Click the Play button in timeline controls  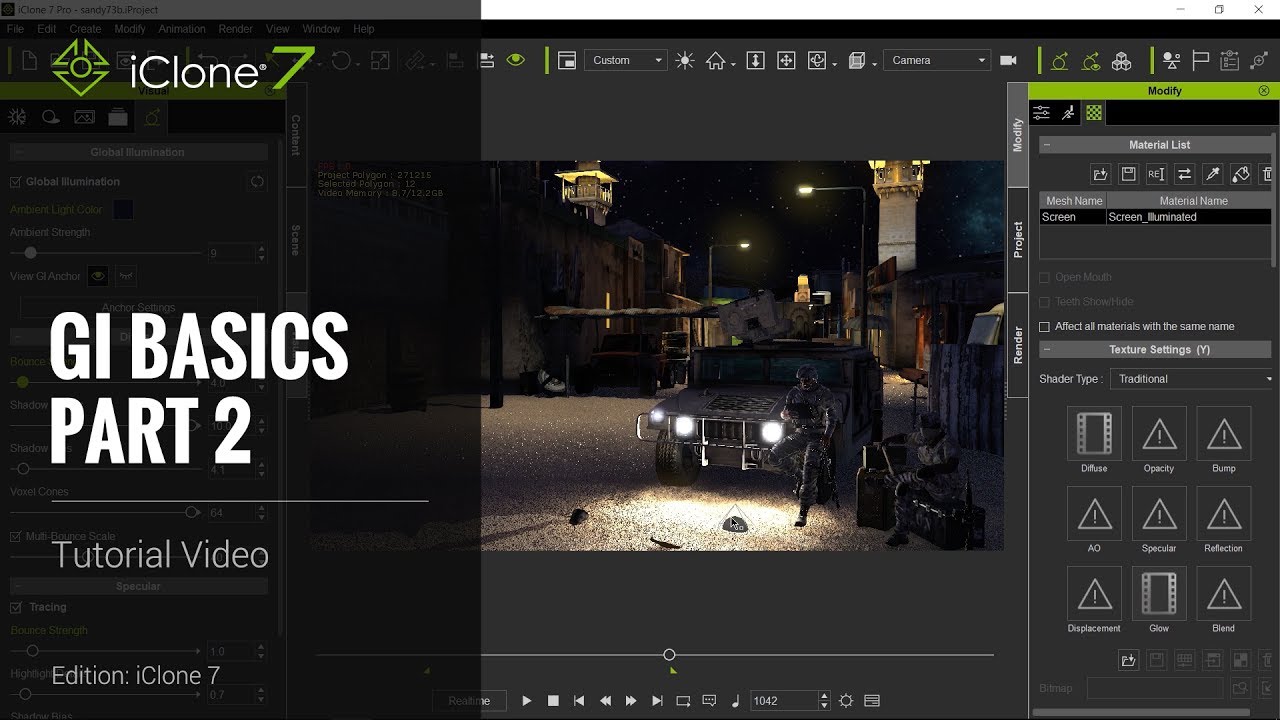click(527, 701)
